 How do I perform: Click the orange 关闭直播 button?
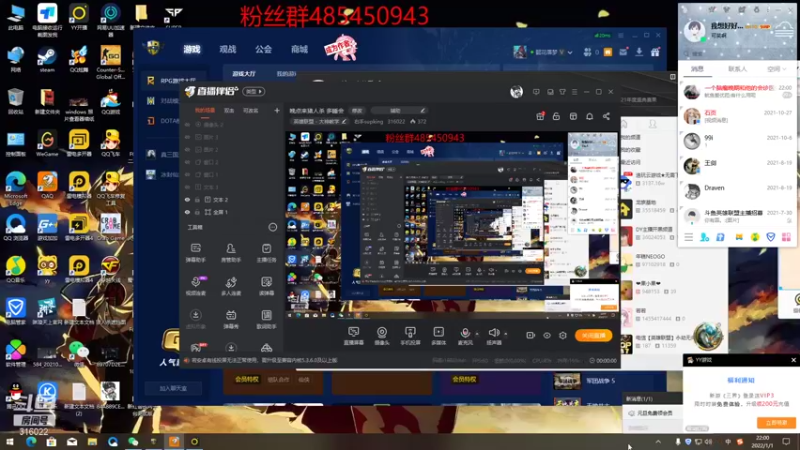click(593, 335)
